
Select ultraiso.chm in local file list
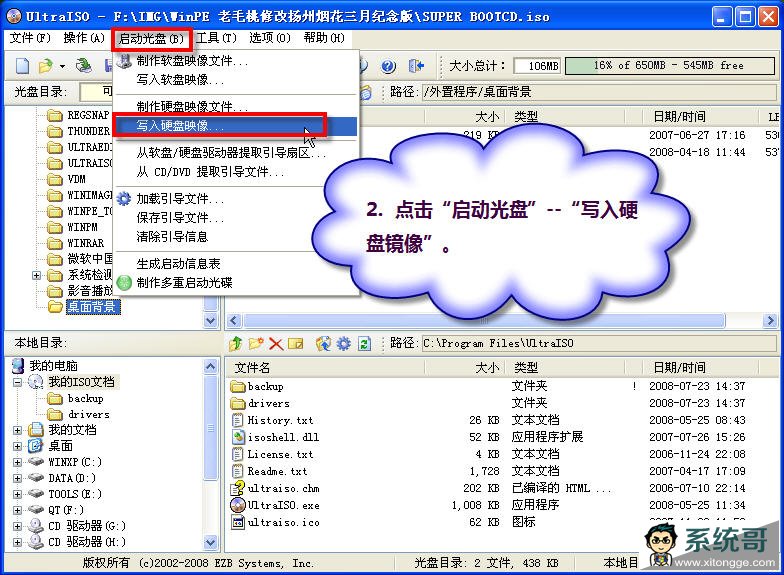(x=275, y=488)
